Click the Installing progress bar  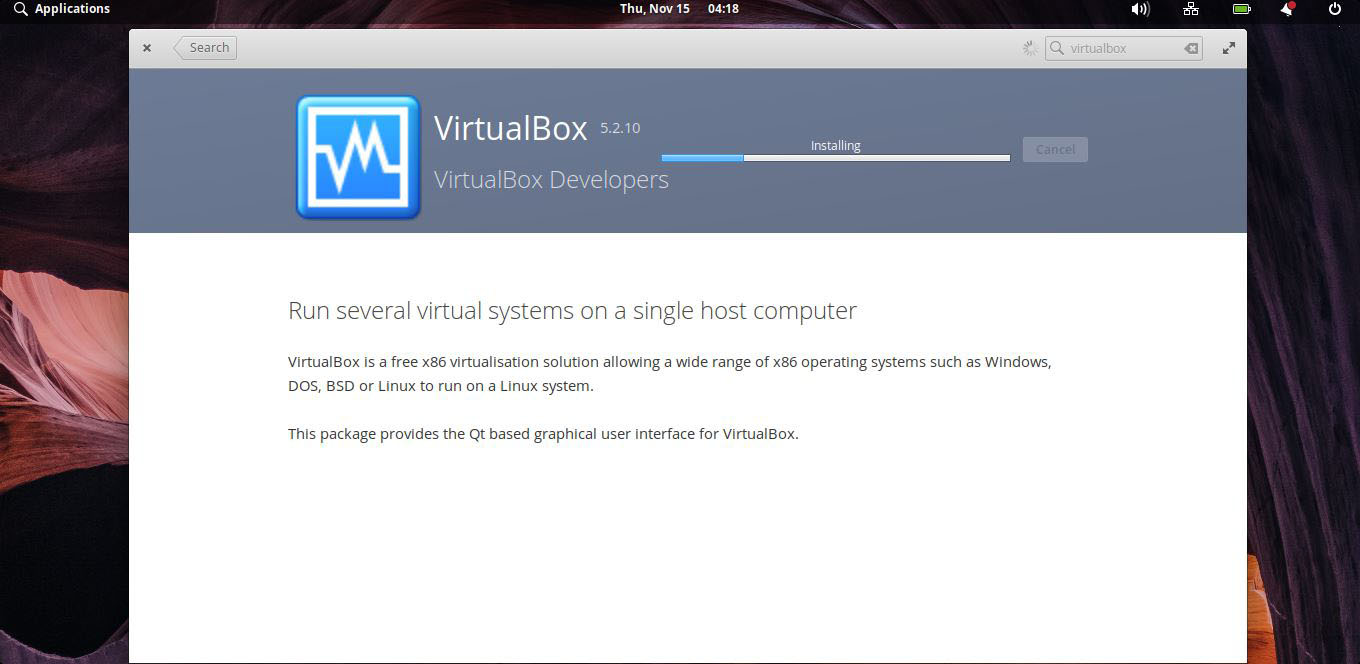tap(835, 157)
